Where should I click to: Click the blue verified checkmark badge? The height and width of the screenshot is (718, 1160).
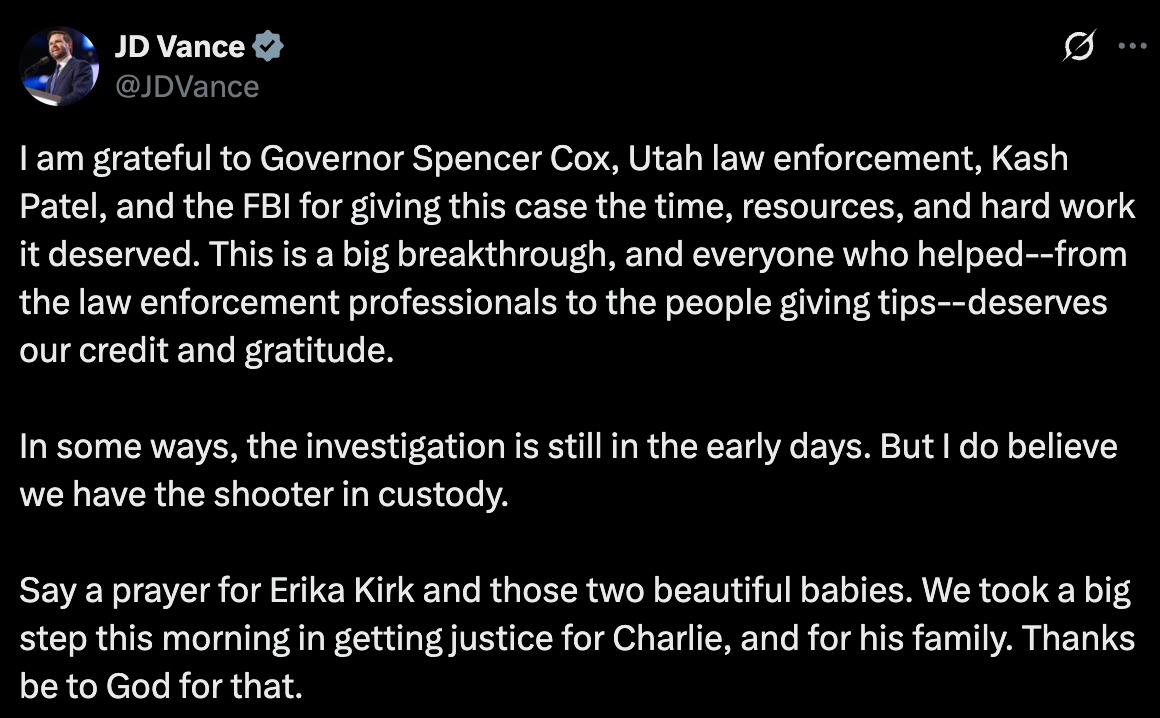(x=269, y=46)
